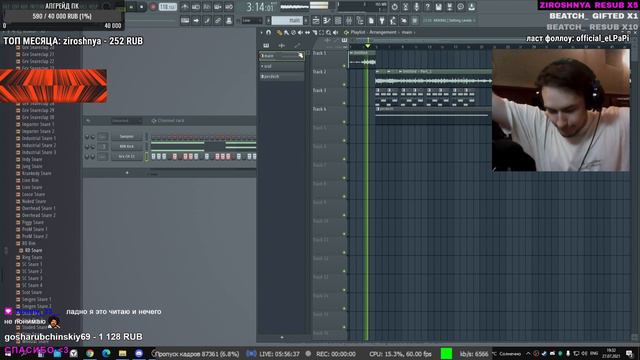Screen dimensions: 640x360
Task: Select Naked Snare in browser
Action: [x=34, y=201]
